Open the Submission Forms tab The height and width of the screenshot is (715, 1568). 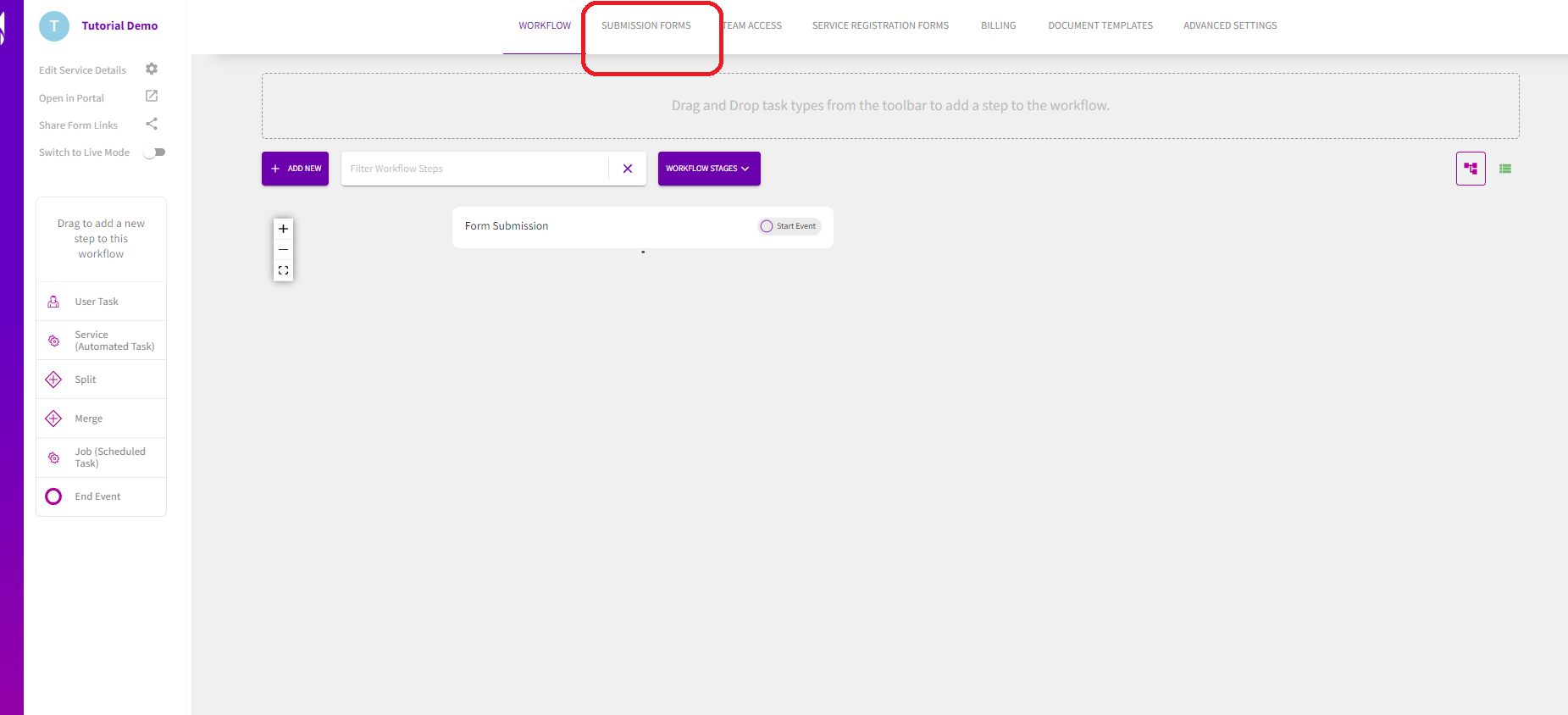pos(645,26)
